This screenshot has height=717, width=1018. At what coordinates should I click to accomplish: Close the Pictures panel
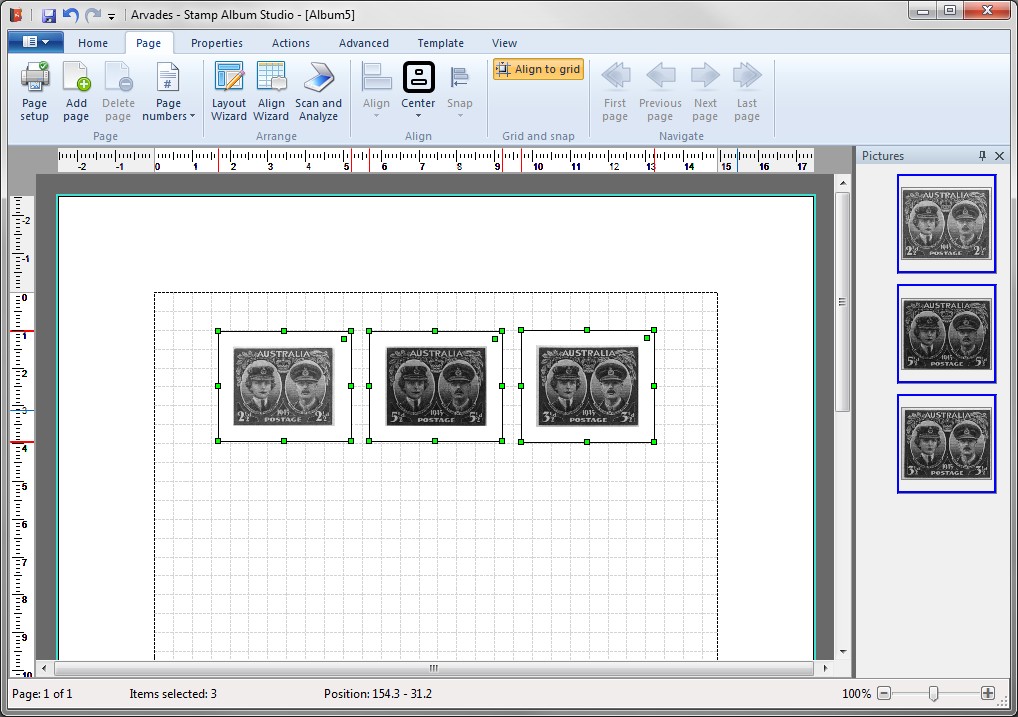click(1000, 156)
